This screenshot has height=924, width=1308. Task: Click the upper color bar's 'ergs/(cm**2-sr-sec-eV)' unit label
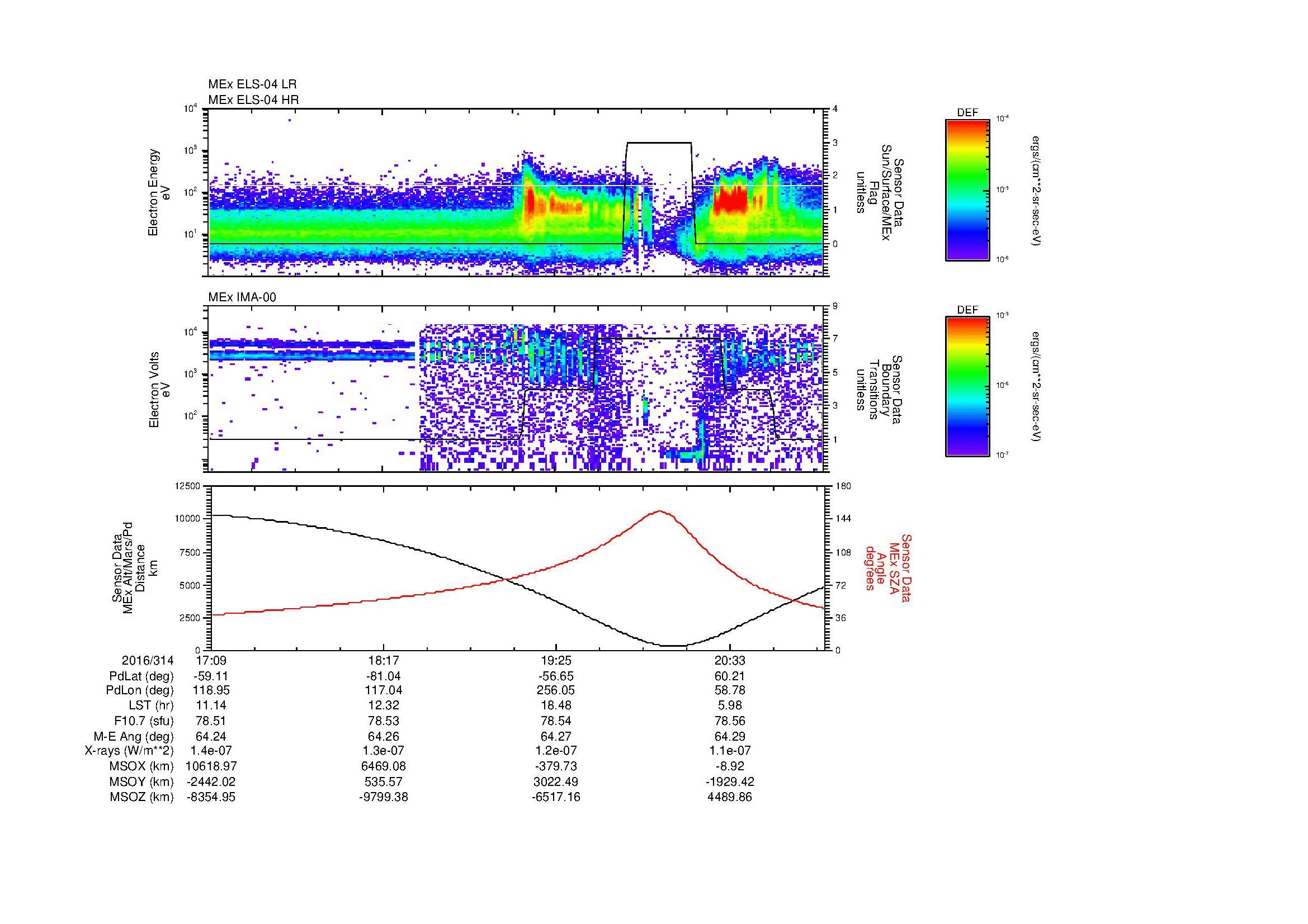coord(1037,191)
